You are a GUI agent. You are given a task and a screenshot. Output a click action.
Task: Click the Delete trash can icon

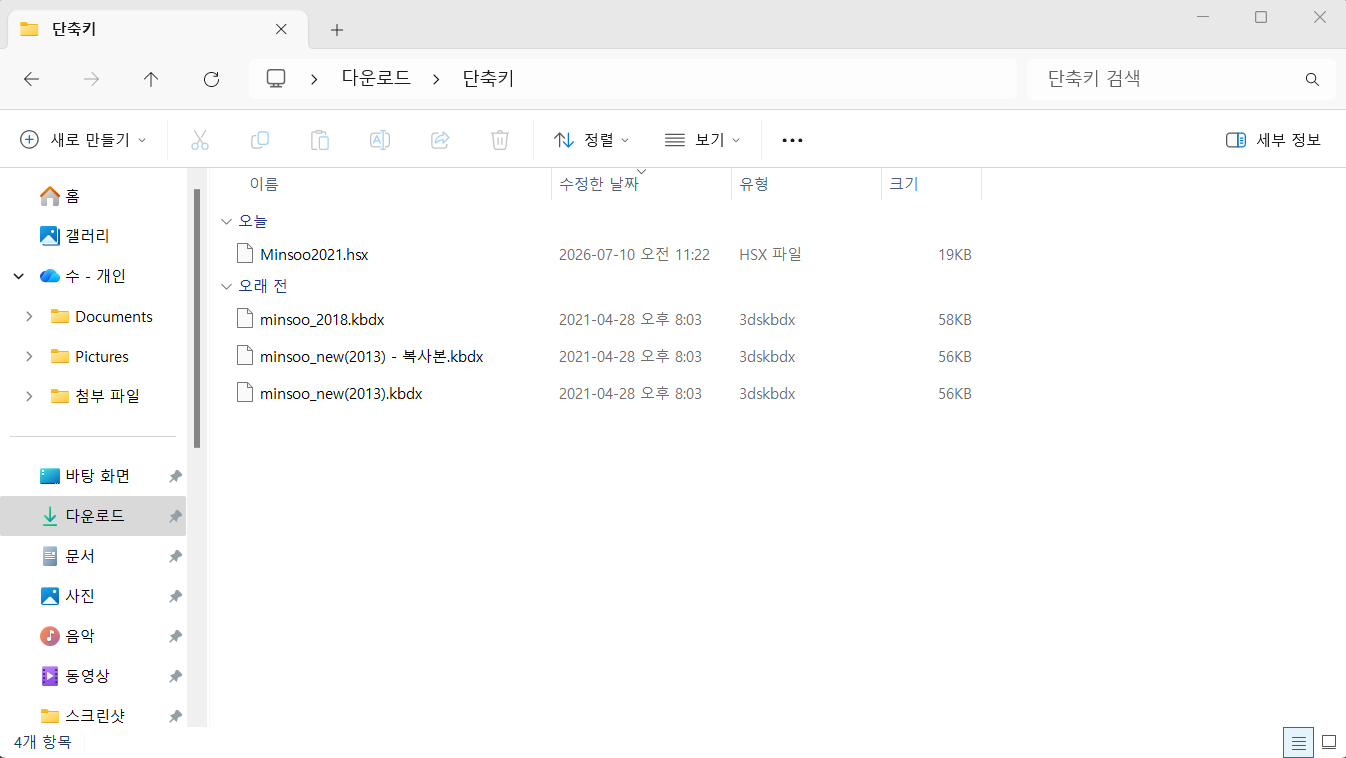coord(500,140)
